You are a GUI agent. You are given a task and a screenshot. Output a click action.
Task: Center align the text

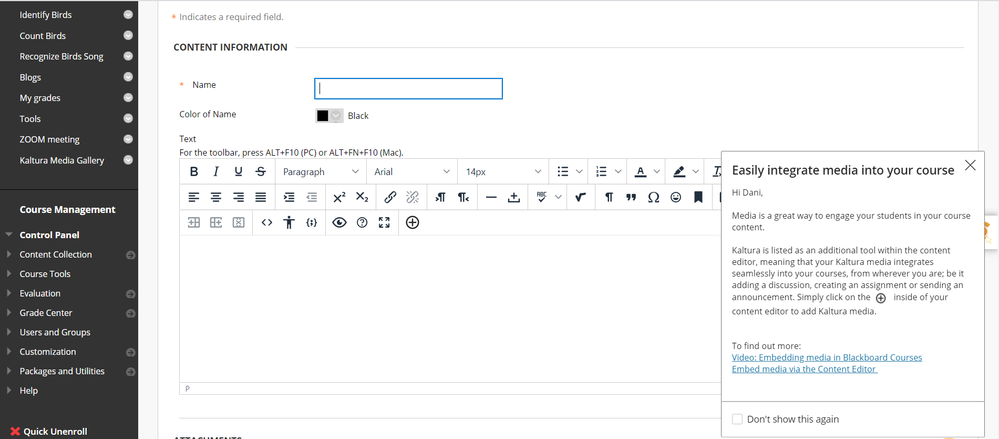tap(216, 198)
